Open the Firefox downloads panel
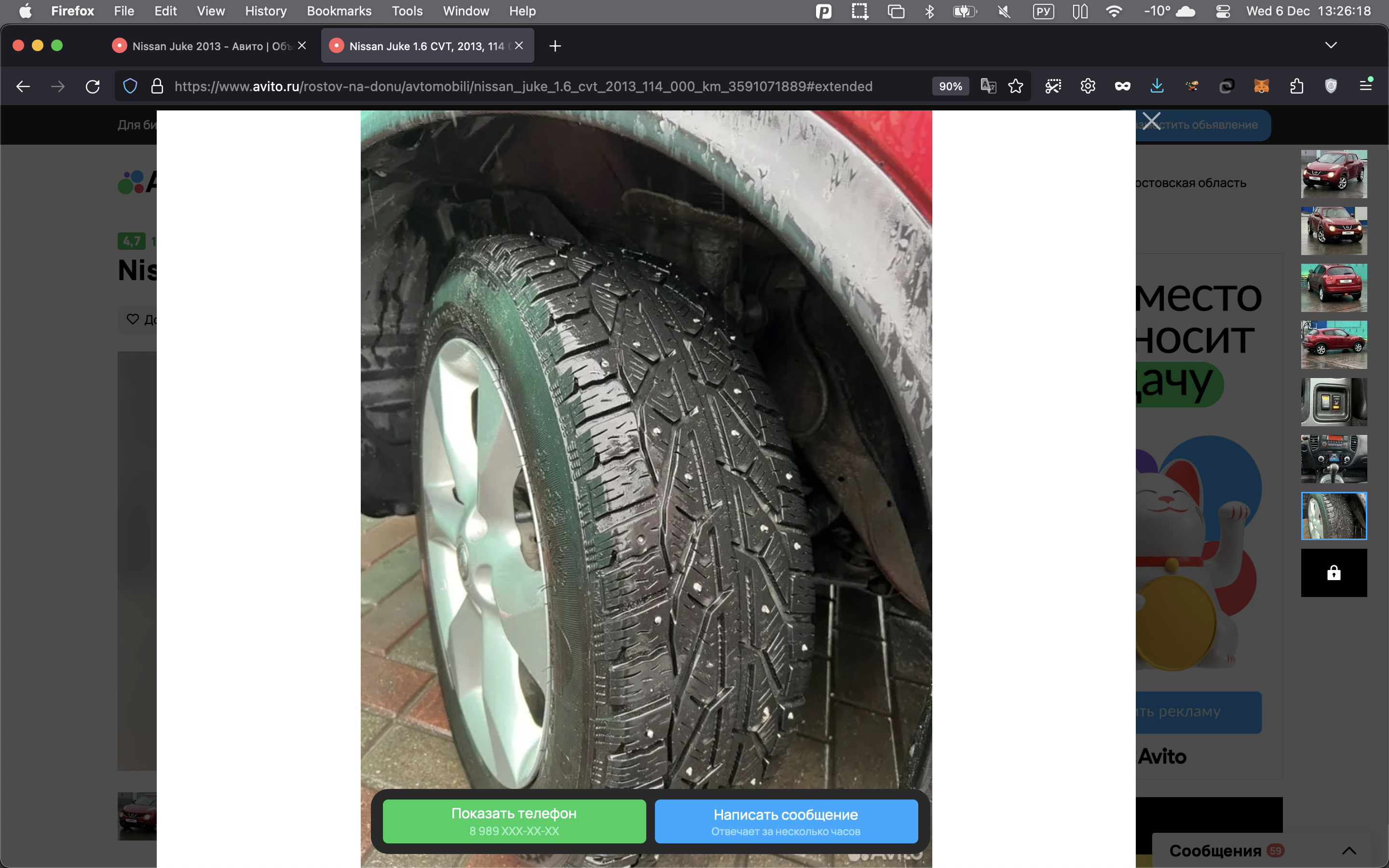Viewport: 1389px width, 868px height. (1157, 87)
